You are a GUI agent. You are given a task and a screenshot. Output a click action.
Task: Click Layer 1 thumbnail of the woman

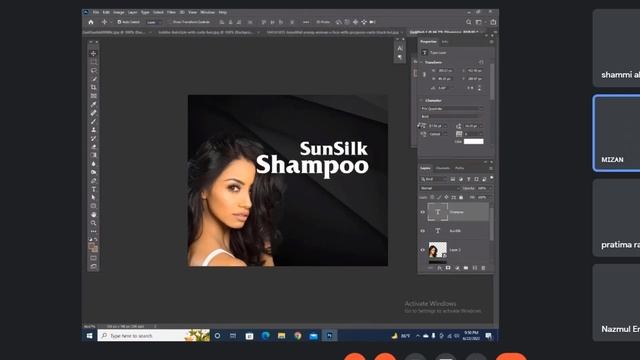[438, 250]
